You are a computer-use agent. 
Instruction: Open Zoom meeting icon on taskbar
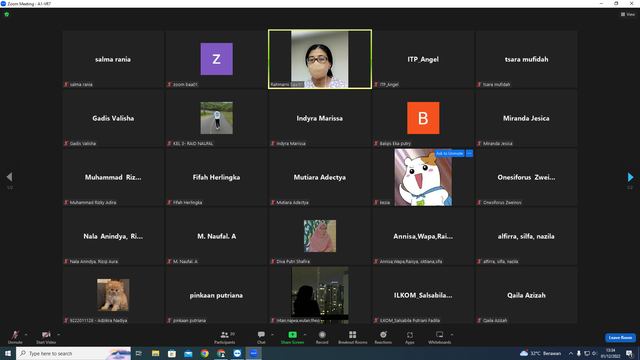click(253, 353)
